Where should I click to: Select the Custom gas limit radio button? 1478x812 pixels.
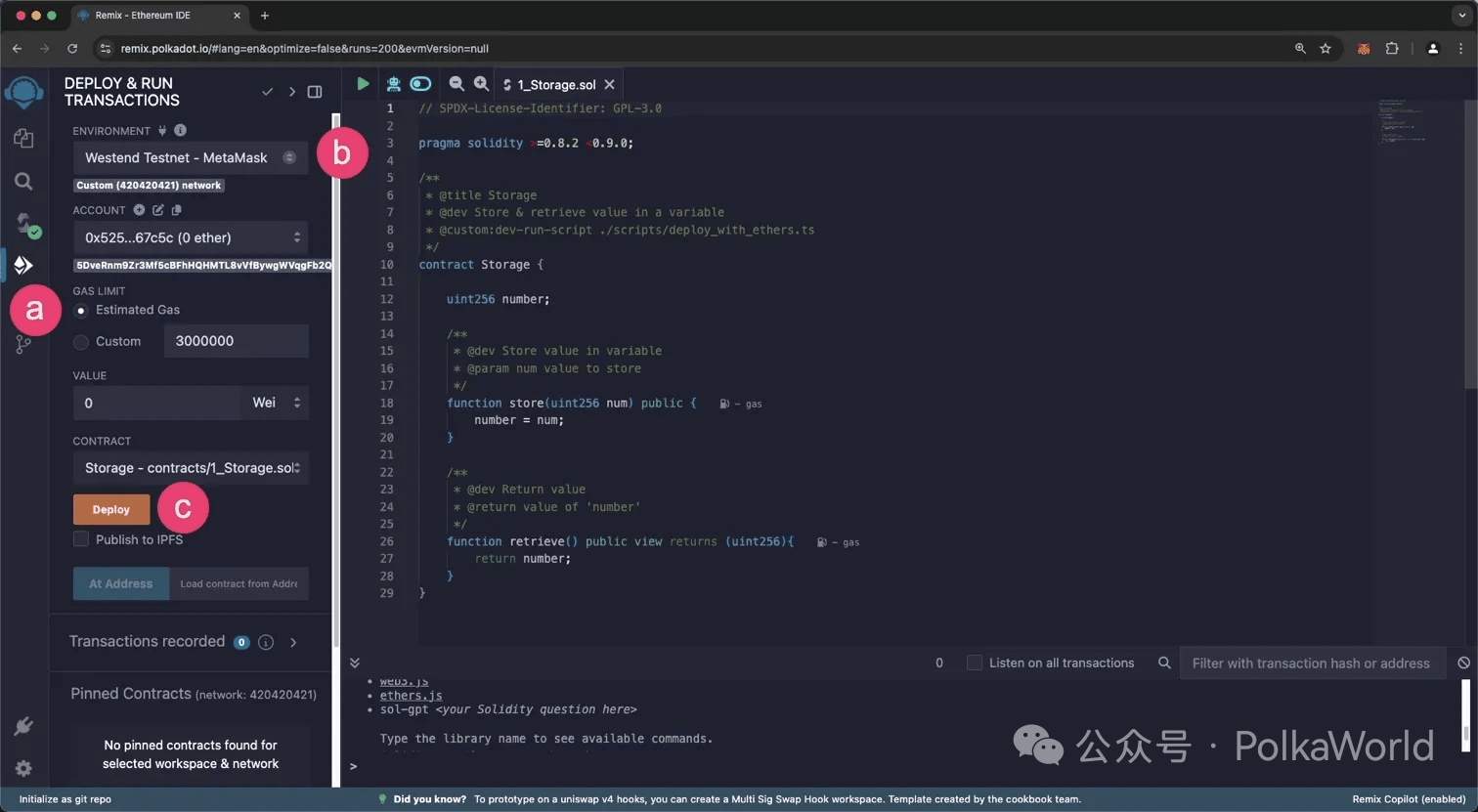coord(81,342)
